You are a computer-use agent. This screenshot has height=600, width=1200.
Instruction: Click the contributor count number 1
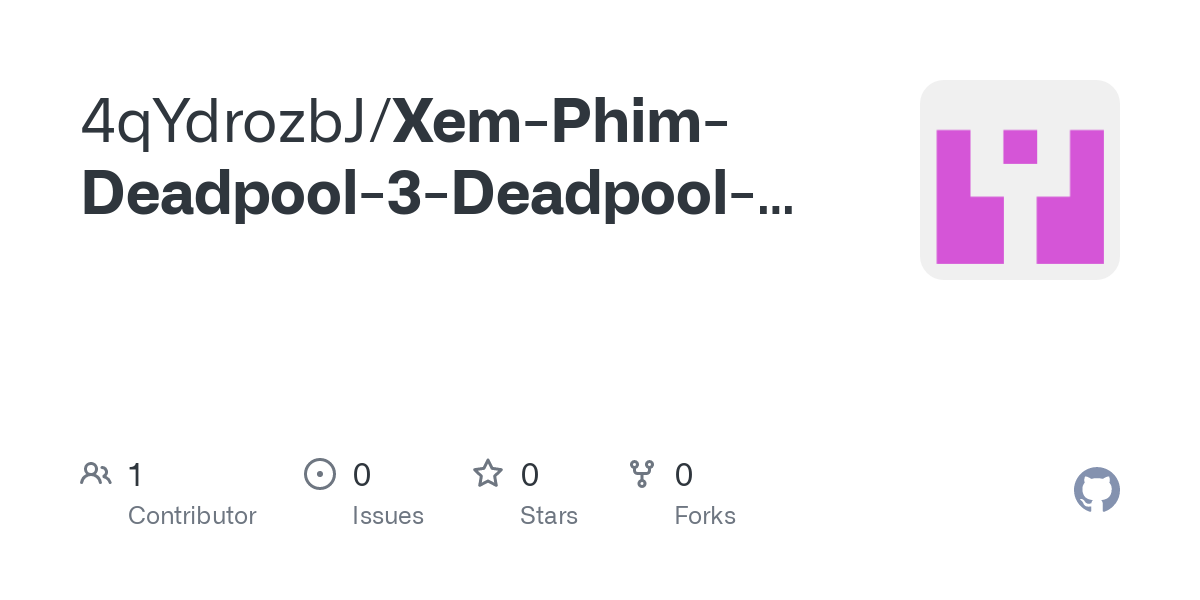(x=136, y=475)
